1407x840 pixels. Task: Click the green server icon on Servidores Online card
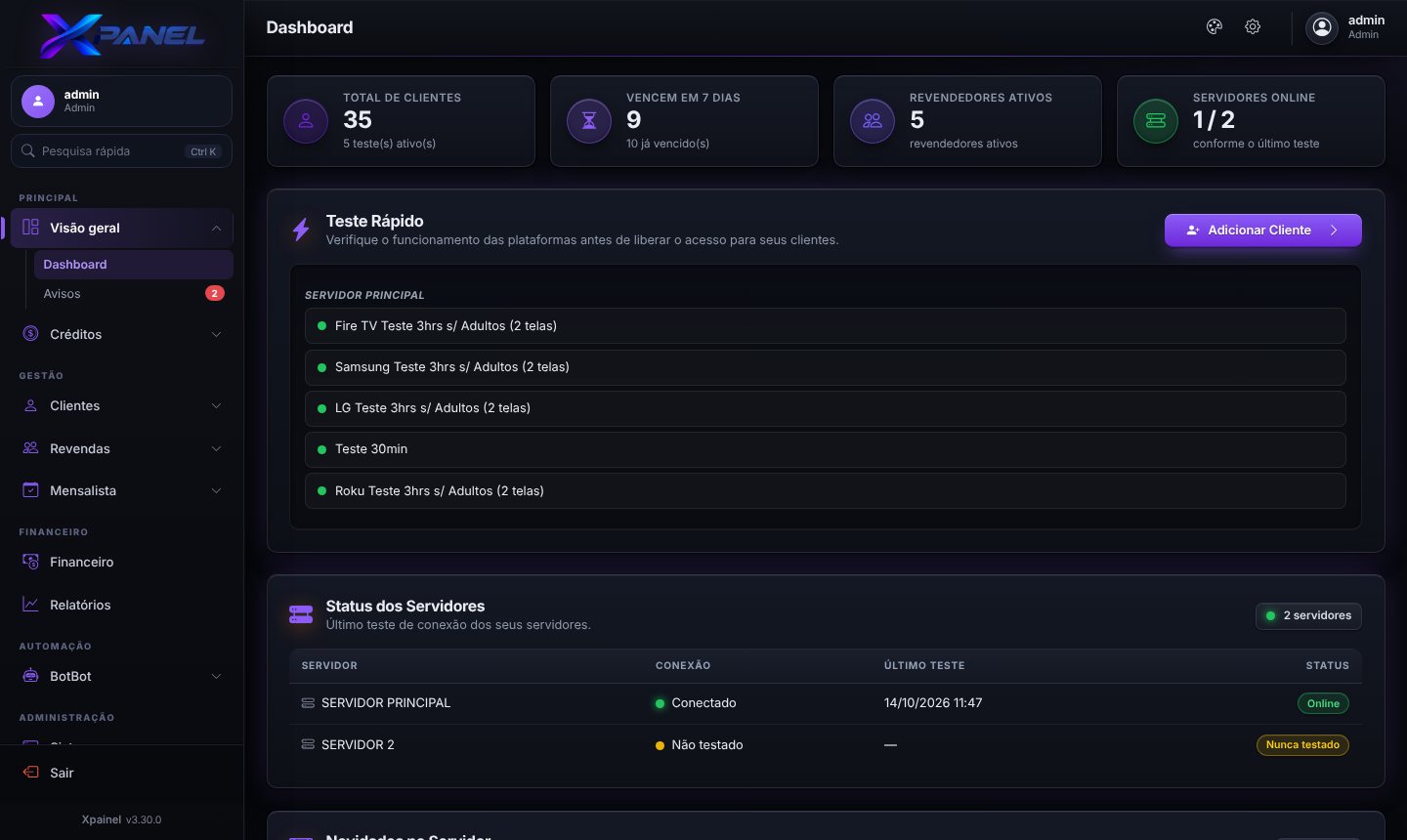1156,121
